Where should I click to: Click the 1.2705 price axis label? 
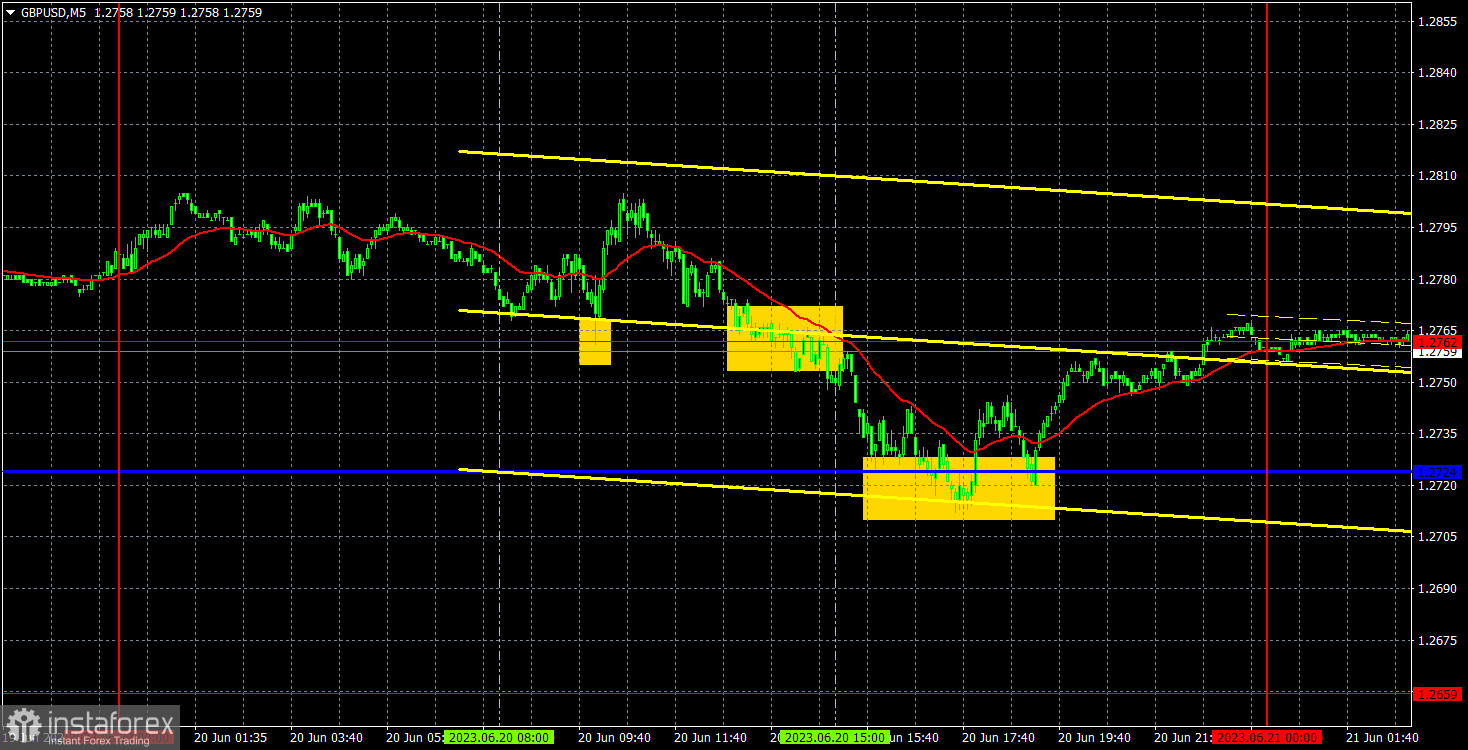1438,537
